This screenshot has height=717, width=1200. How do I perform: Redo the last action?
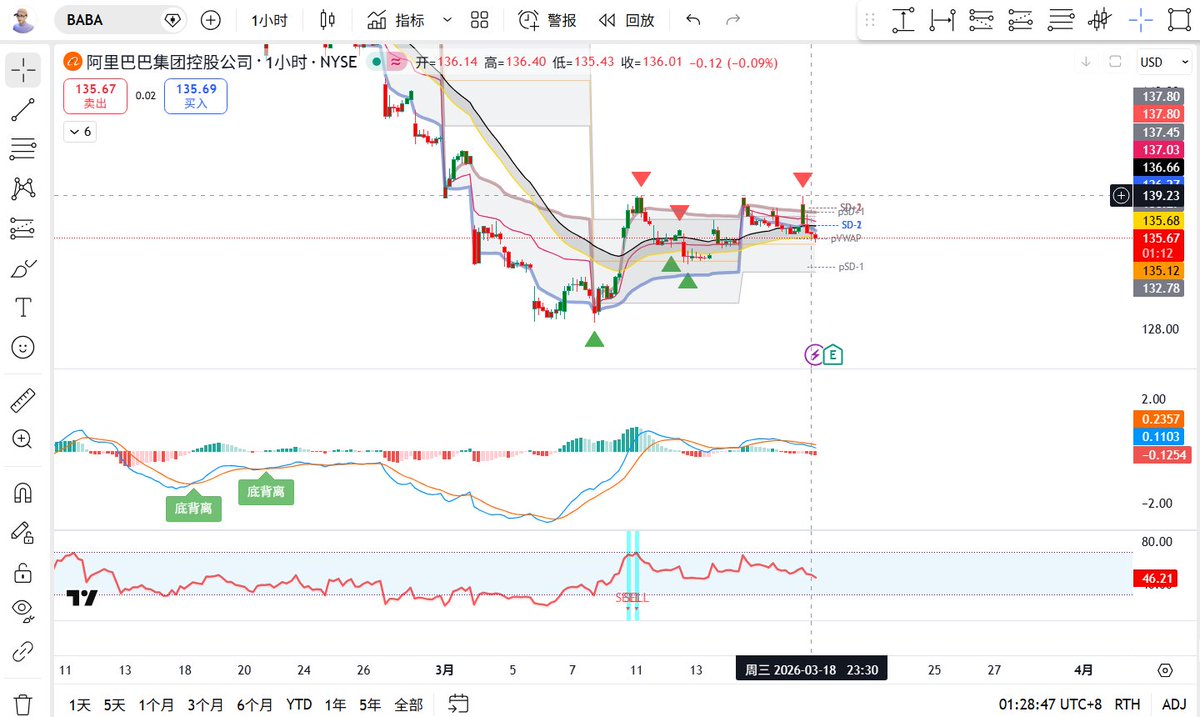click(x=733, y=20)
